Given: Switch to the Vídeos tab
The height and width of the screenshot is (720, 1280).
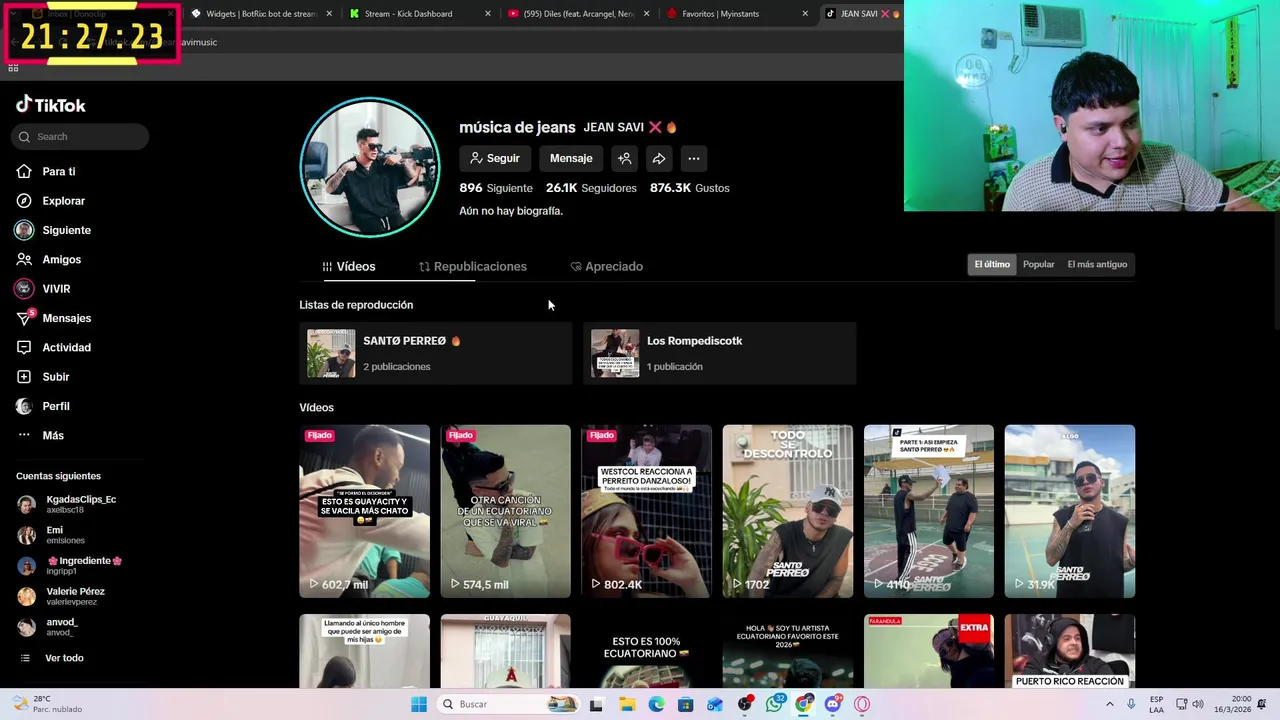Looking at the screenshot, I should [x=349, y=267].
